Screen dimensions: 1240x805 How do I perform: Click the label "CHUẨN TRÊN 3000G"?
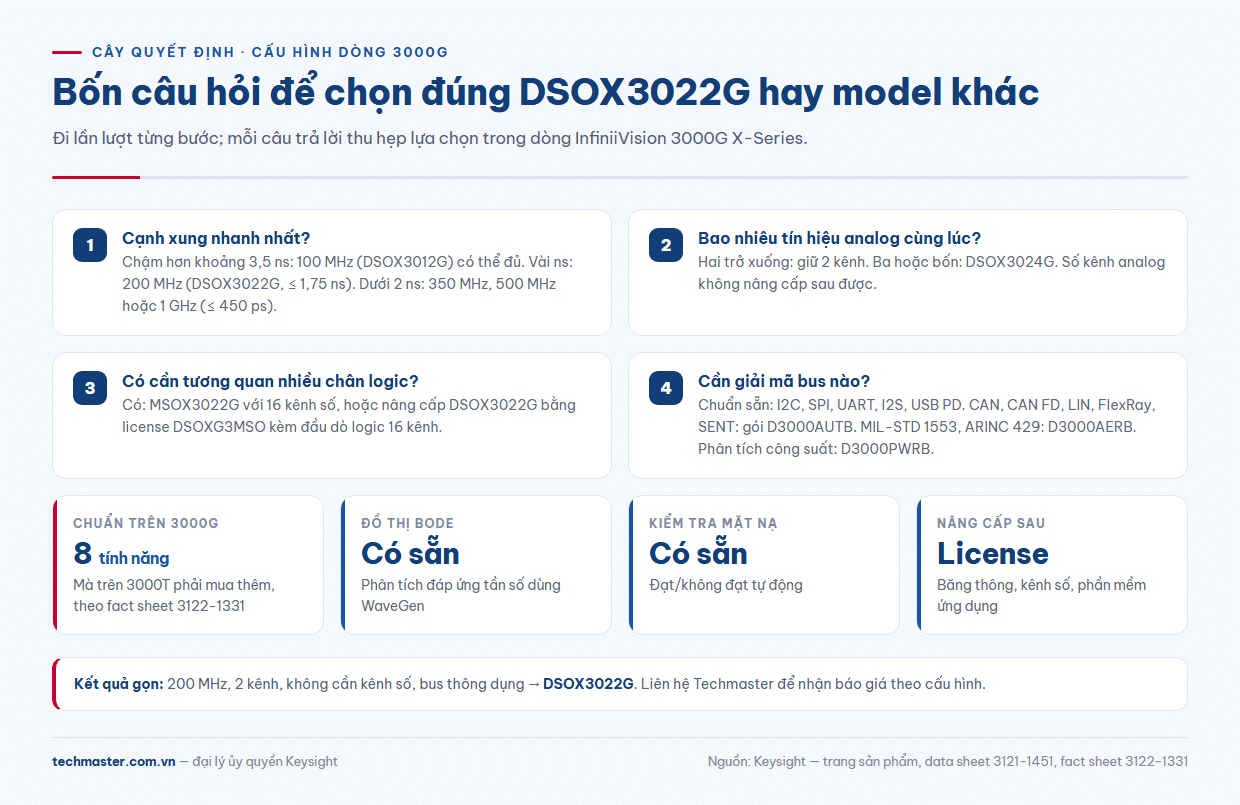pyautogui.click(x=146, y=523)
